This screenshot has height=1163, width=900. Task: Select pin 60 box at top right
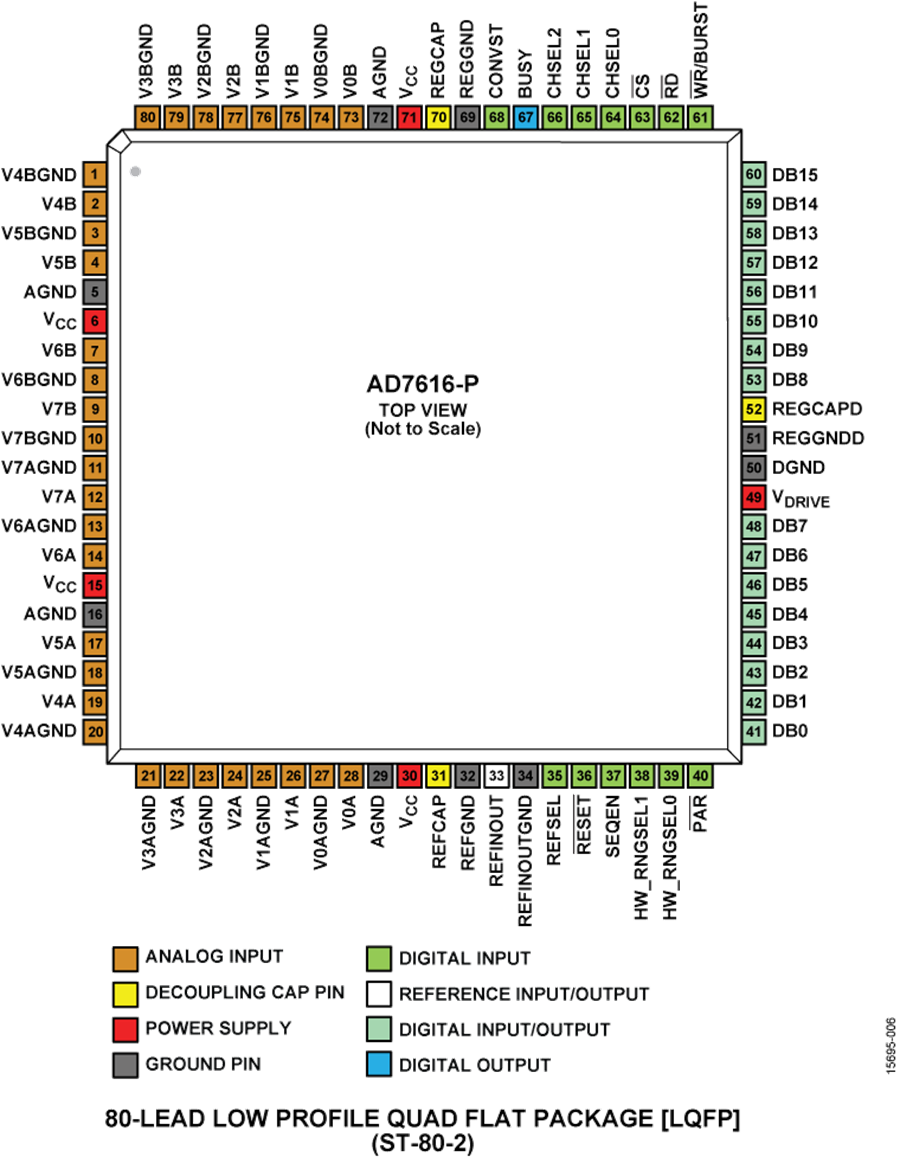pyautogui.click(x=754, y=175)
